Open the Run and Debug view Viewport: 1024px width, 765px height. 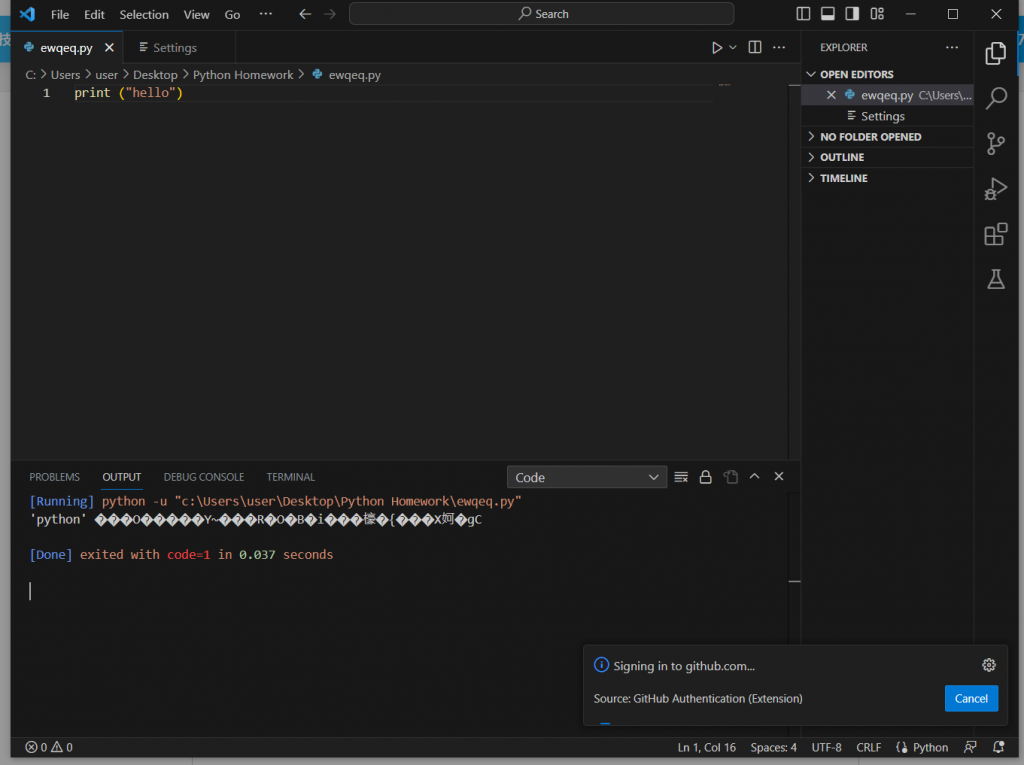(x=995, y=189)
